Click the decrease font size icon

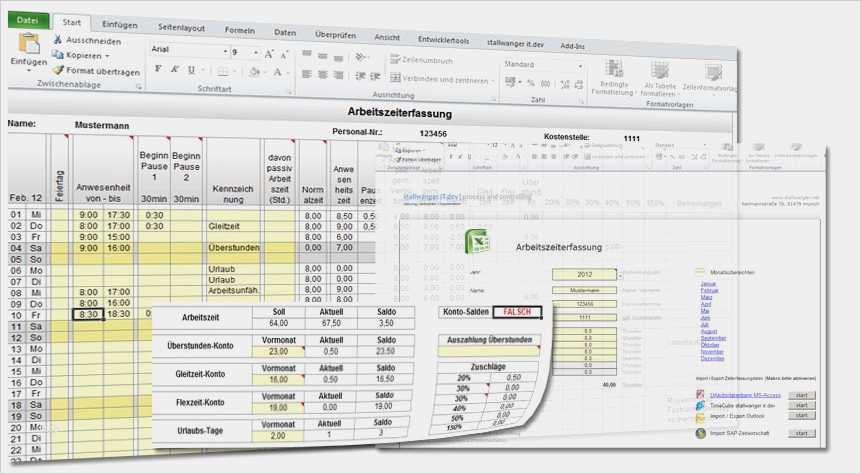point(284,54)
